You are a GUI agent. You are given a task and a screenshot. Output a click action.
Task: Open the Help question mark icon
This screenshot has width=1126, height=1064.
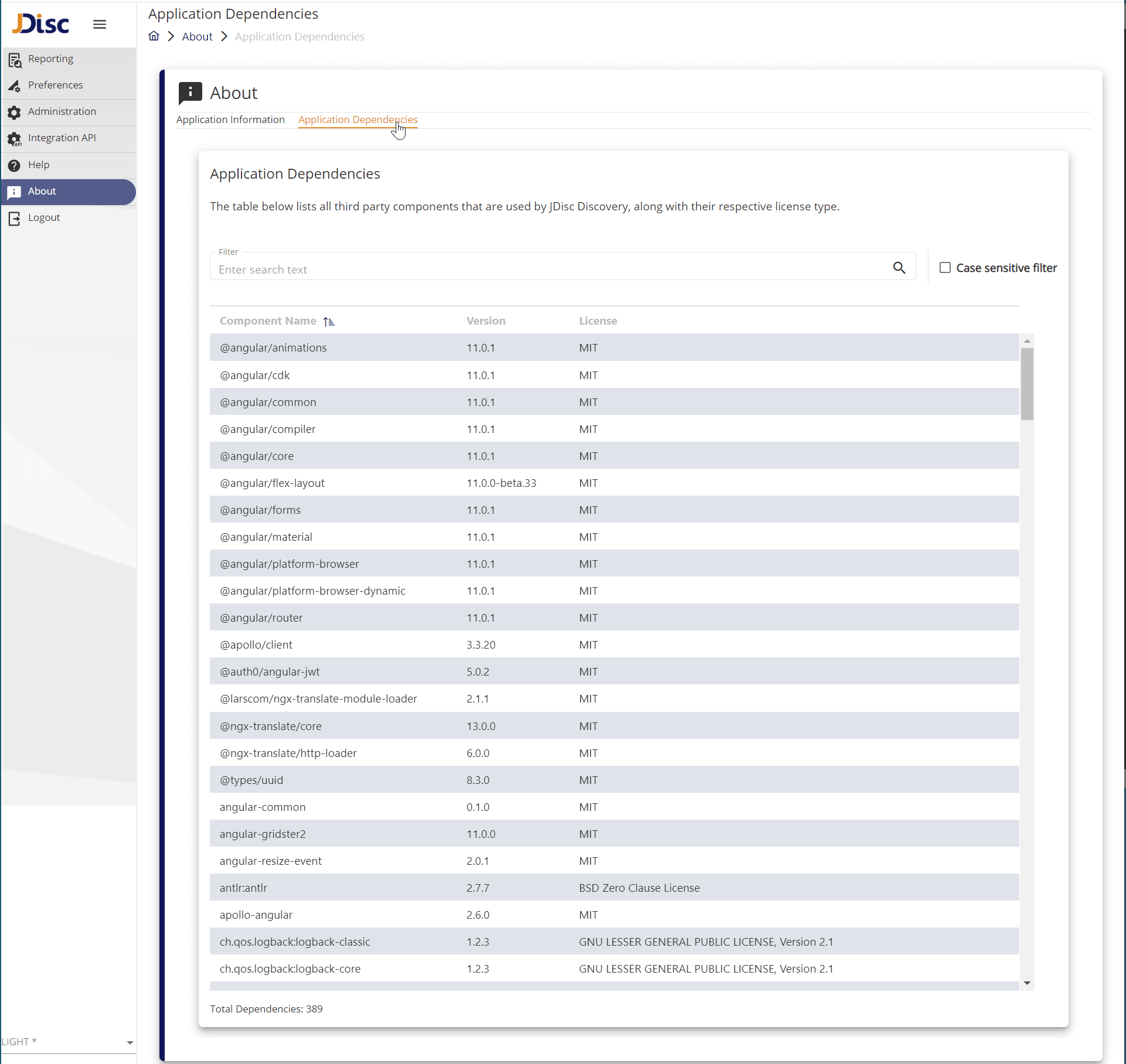15,165
